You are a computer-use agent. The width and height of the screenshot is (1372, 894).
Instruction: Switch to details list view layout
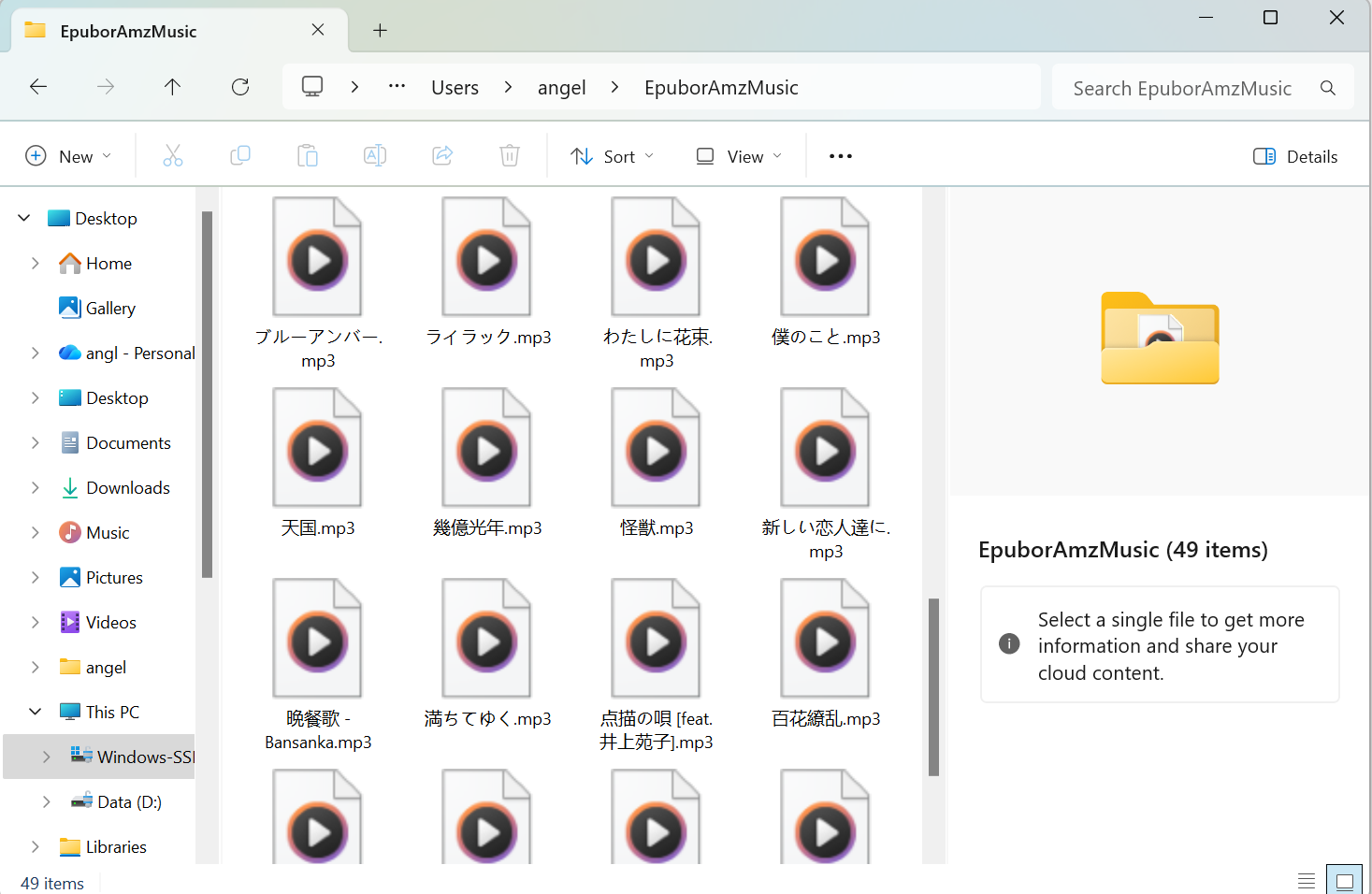point(1307,881)
